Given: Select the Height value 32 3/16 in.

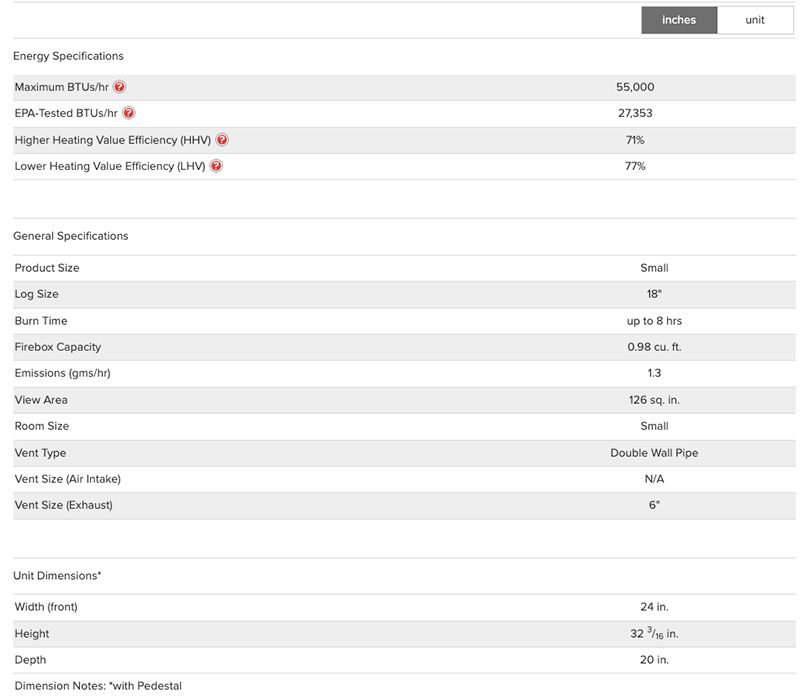Looking at the screenshot, I should coord(654,634).
